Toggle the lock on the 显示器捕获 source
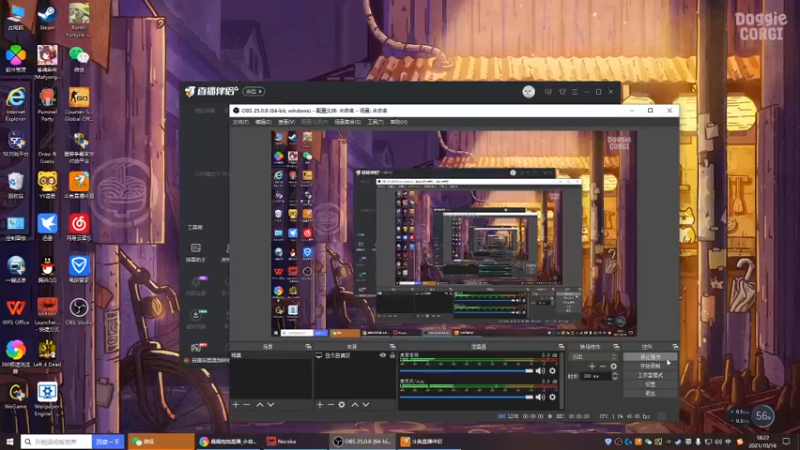 coord(392,355)
